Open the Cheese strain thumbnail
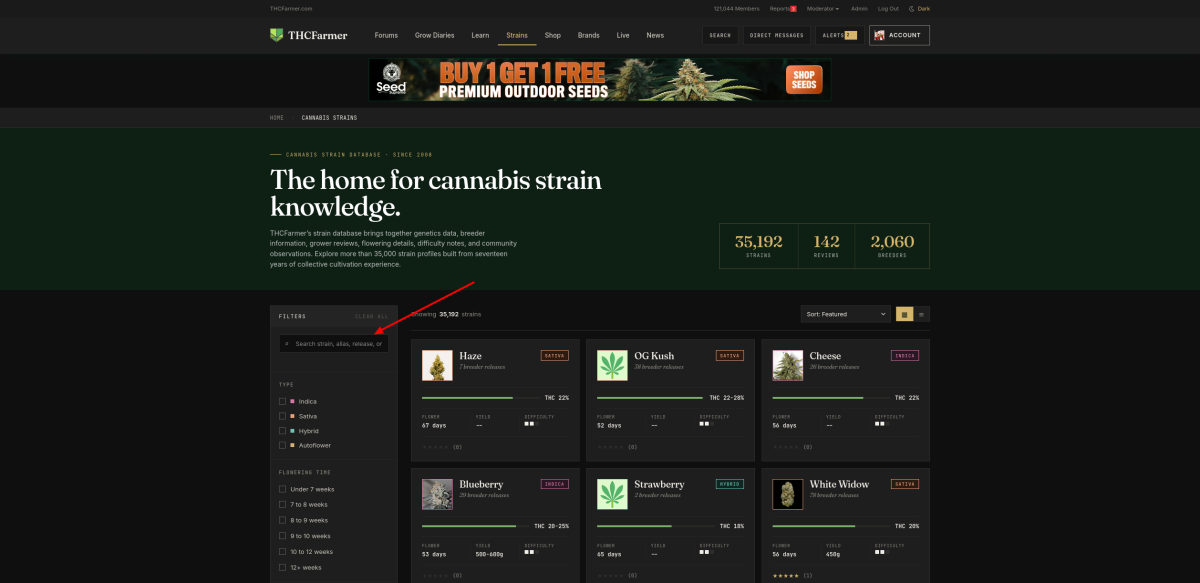1200x583 pixels. tap(787, 365)
